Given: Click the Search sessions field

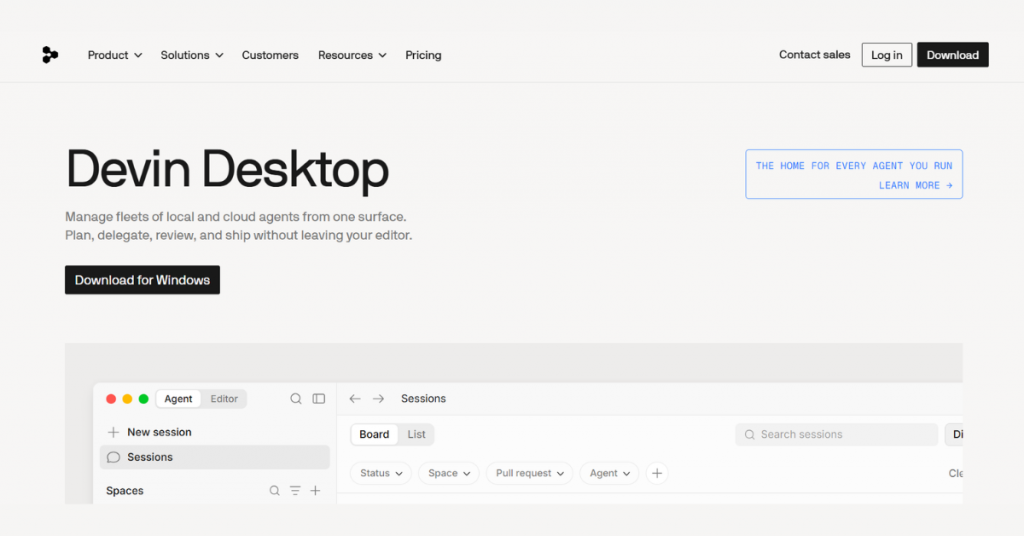Looking at the screenshot, I should pos(837,434).
